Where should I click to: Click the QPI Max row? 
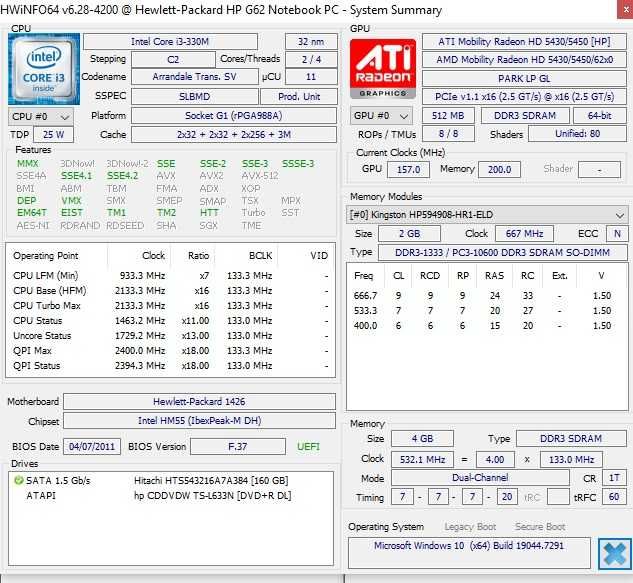pos(170,350)
